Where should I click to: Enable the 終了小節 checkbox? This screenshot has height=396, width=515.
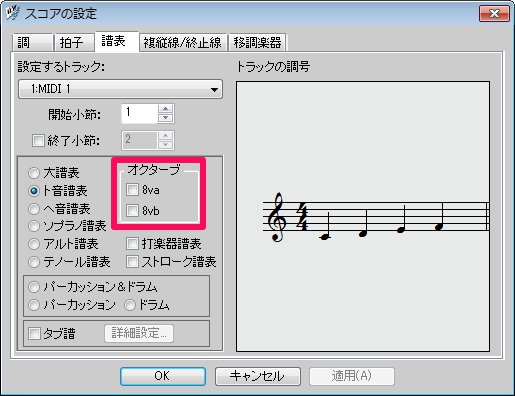[38, 140]
